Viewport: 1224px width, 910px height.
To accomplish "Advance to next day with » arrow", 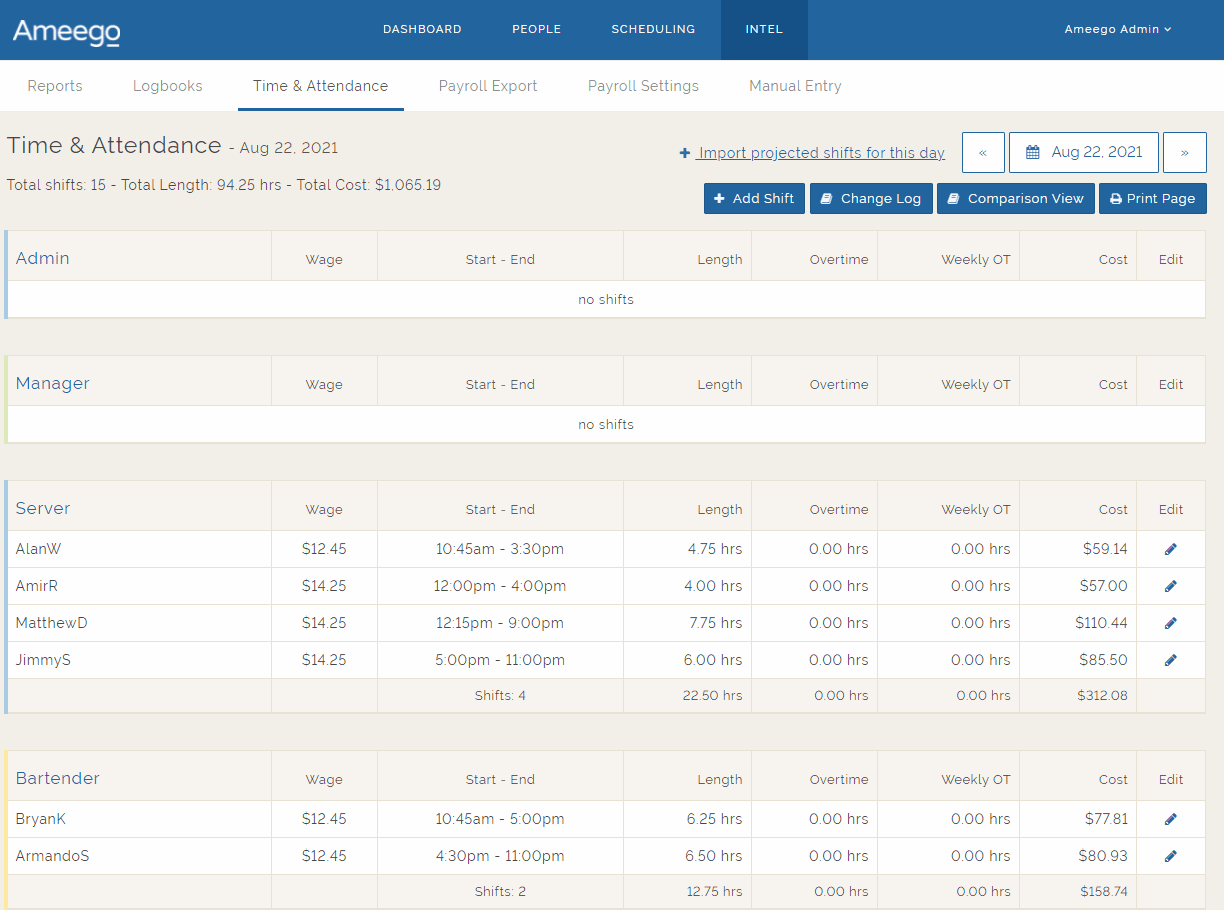I will [x=1184, y=153].
